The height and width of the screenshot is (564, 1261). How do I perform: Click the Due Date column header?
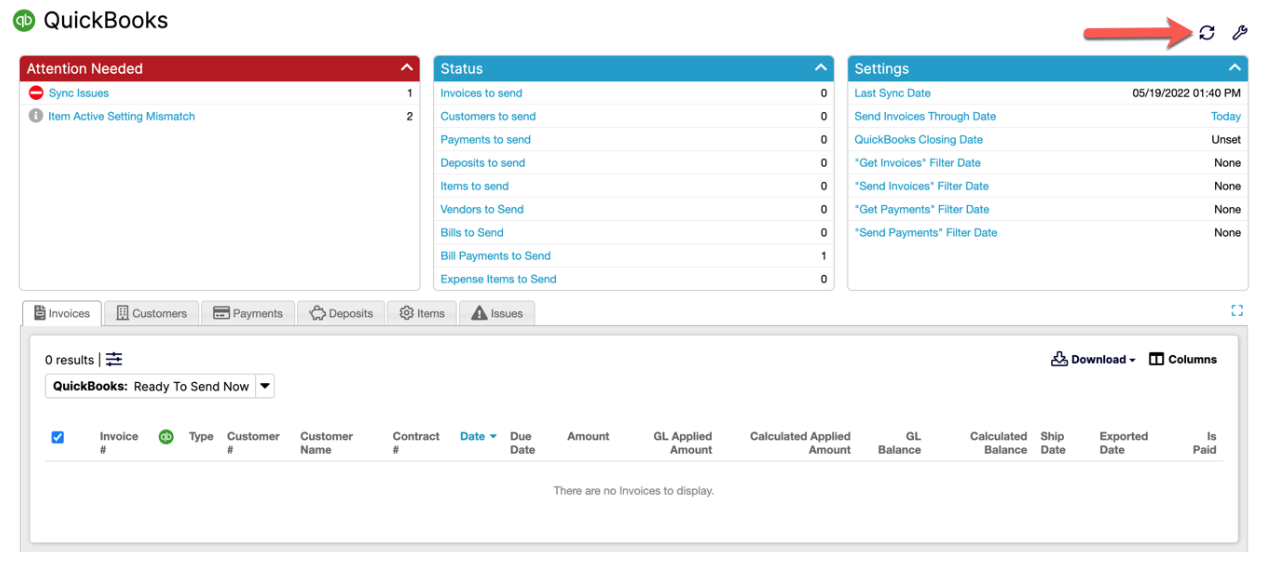(x=522, y=443)
